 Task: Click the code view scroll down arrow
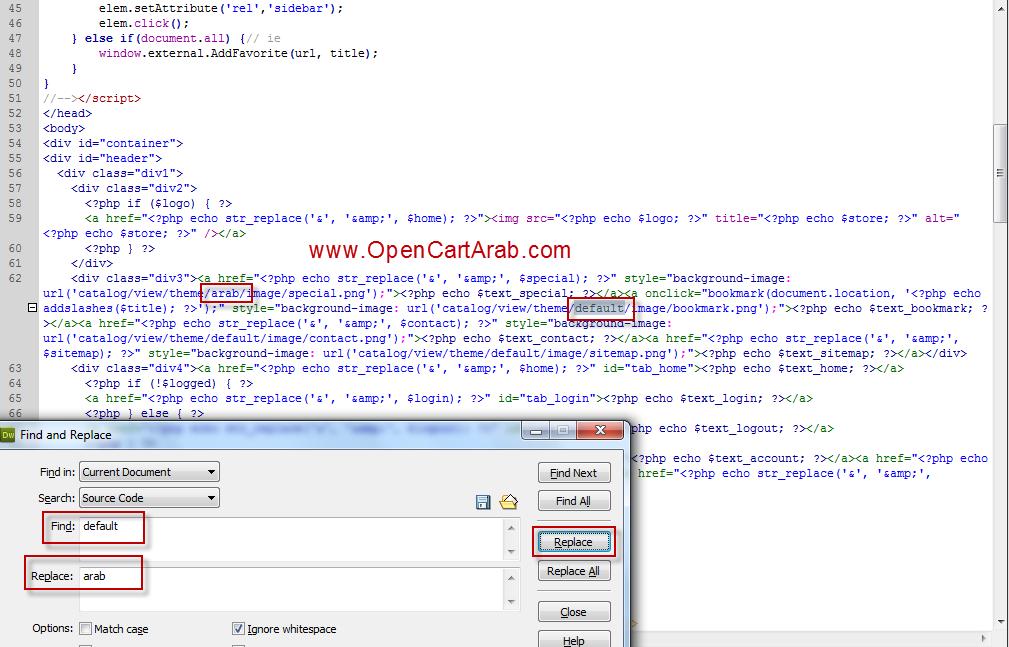point(1000,622)
